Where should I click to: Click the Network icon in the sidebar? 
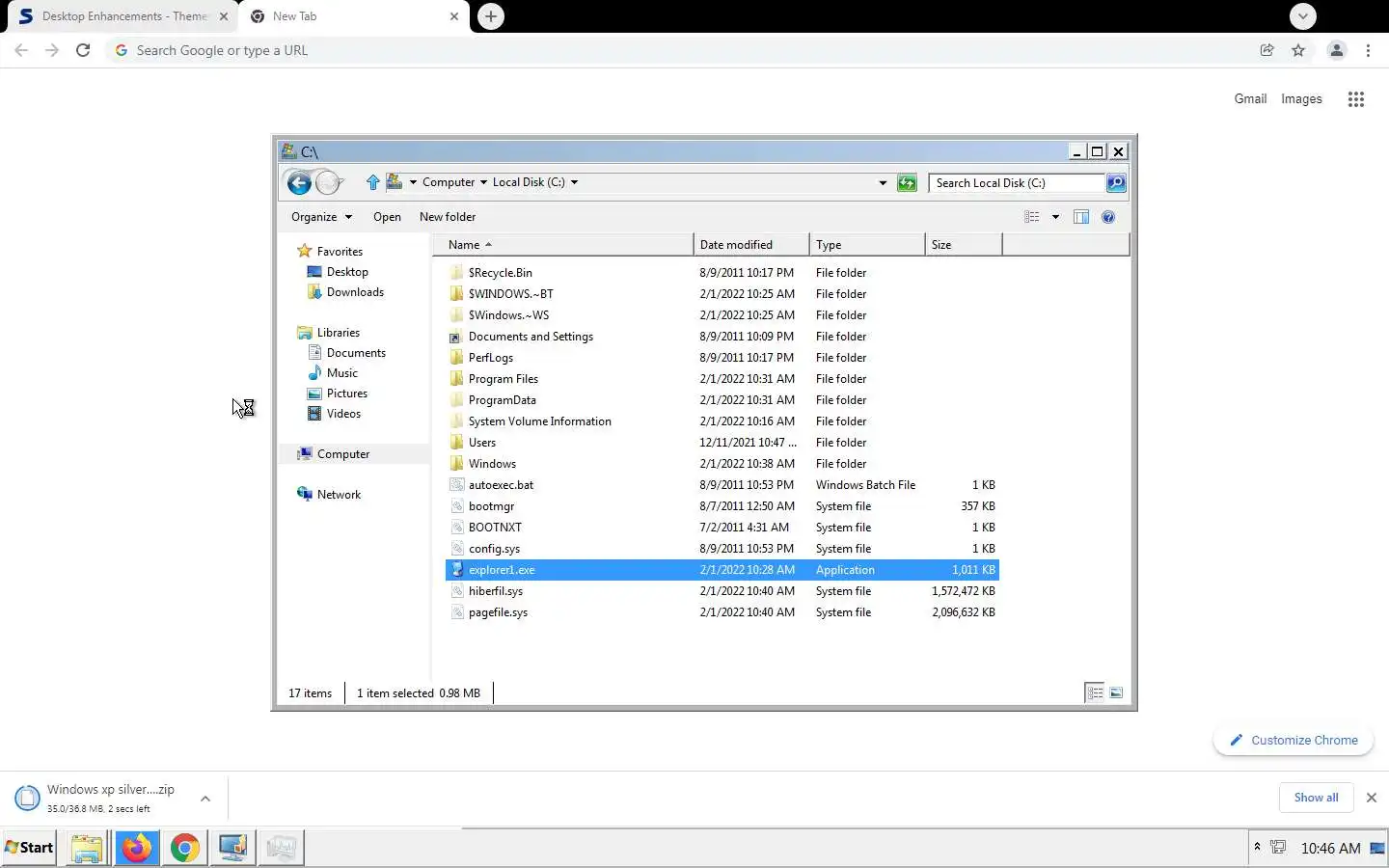(x=305, y=494)
